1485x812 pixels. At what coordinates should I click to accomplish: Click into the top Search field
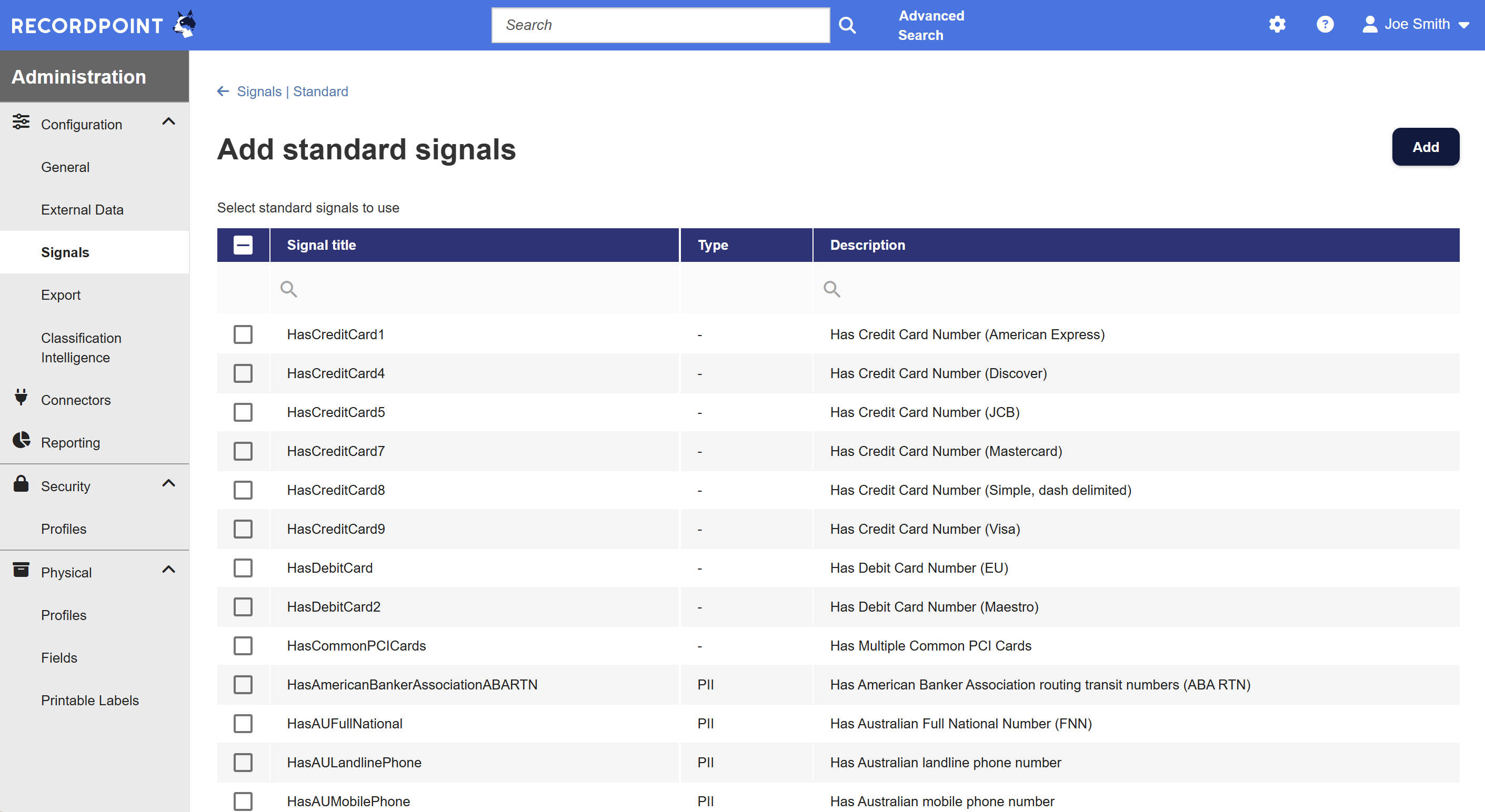coord(660,25)
